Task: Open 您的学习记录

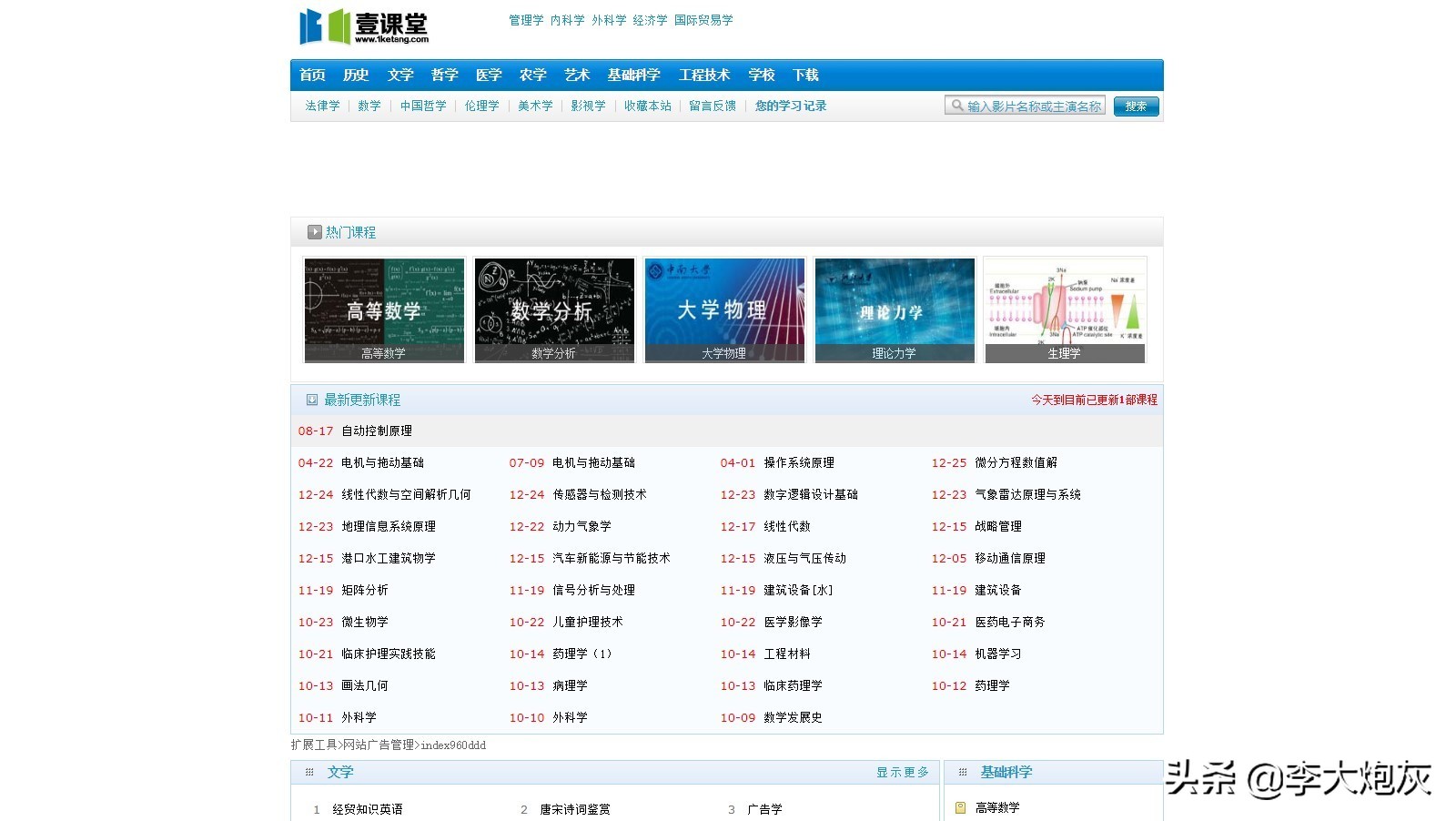Action: click(790, 106)
